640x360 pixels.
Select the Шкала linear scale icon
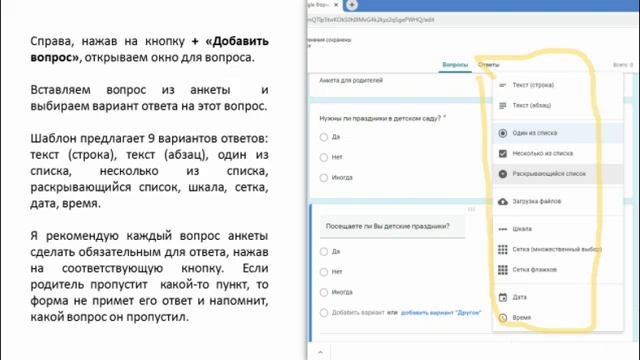503,229
